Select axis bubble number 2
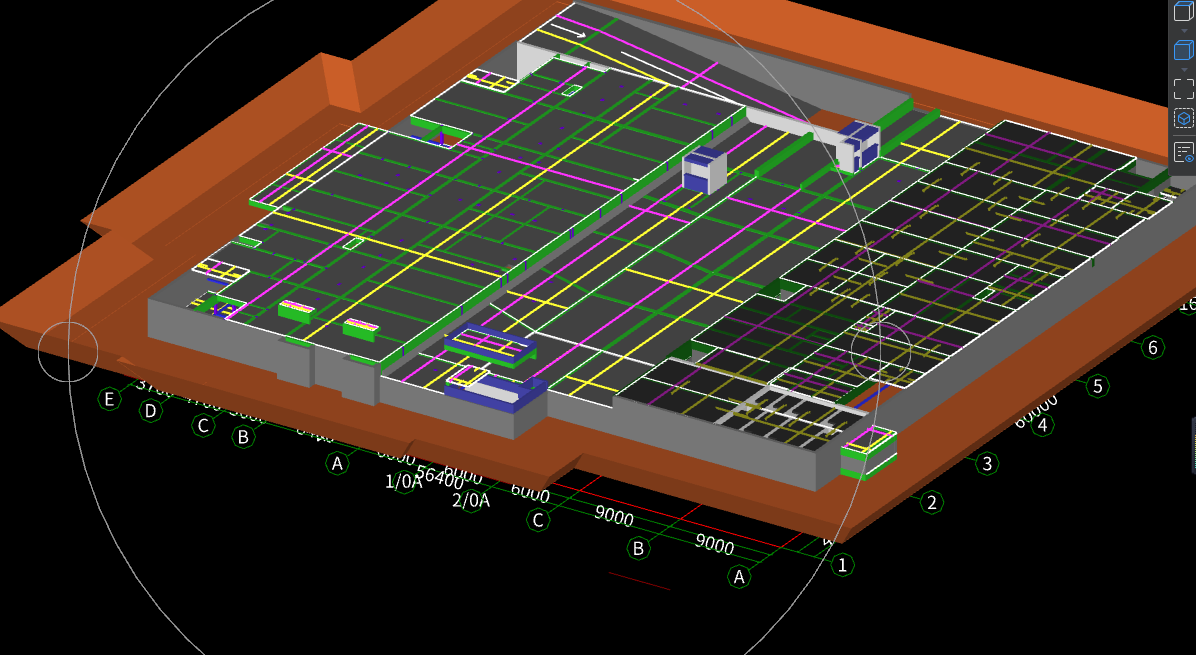The height and width of the screenshot is (655, 1196). pos(931,502)
